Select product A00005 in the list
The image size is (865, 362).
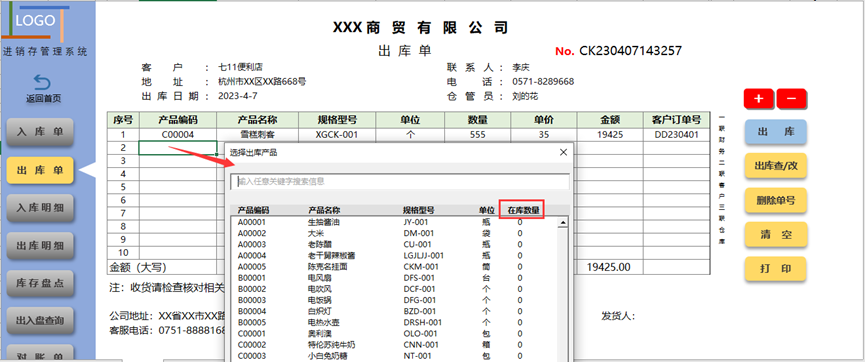coord(394,267)
